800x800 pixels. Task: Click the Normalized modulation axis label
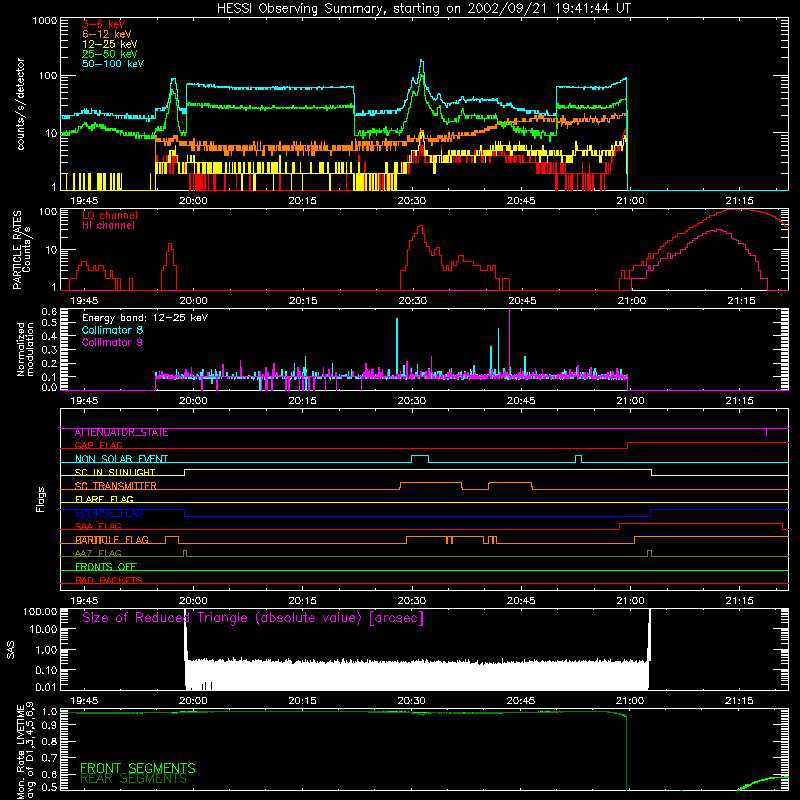(x=25, y=349)
